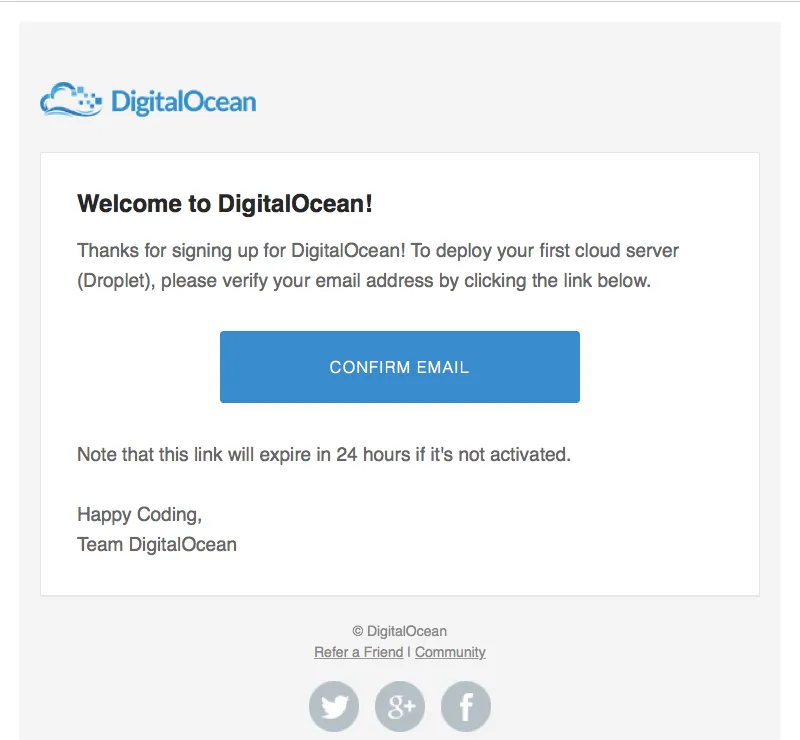
Task: Click the Welcome to DigitalOcean heading
Action: point(225,204)
